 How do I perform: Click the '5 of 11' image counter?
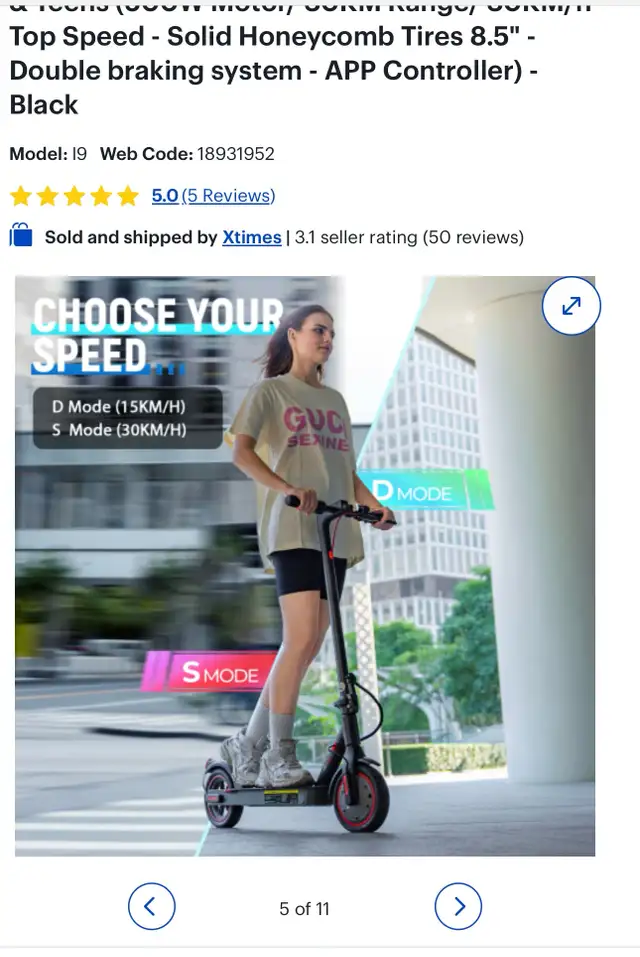pos(304,909)
